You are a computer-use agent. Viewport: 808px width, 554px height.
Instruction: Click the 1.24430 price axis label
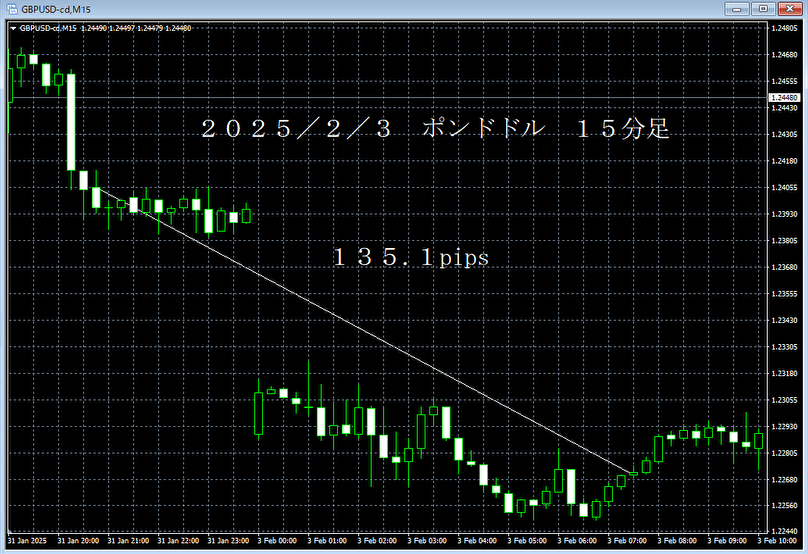point(784,108)
